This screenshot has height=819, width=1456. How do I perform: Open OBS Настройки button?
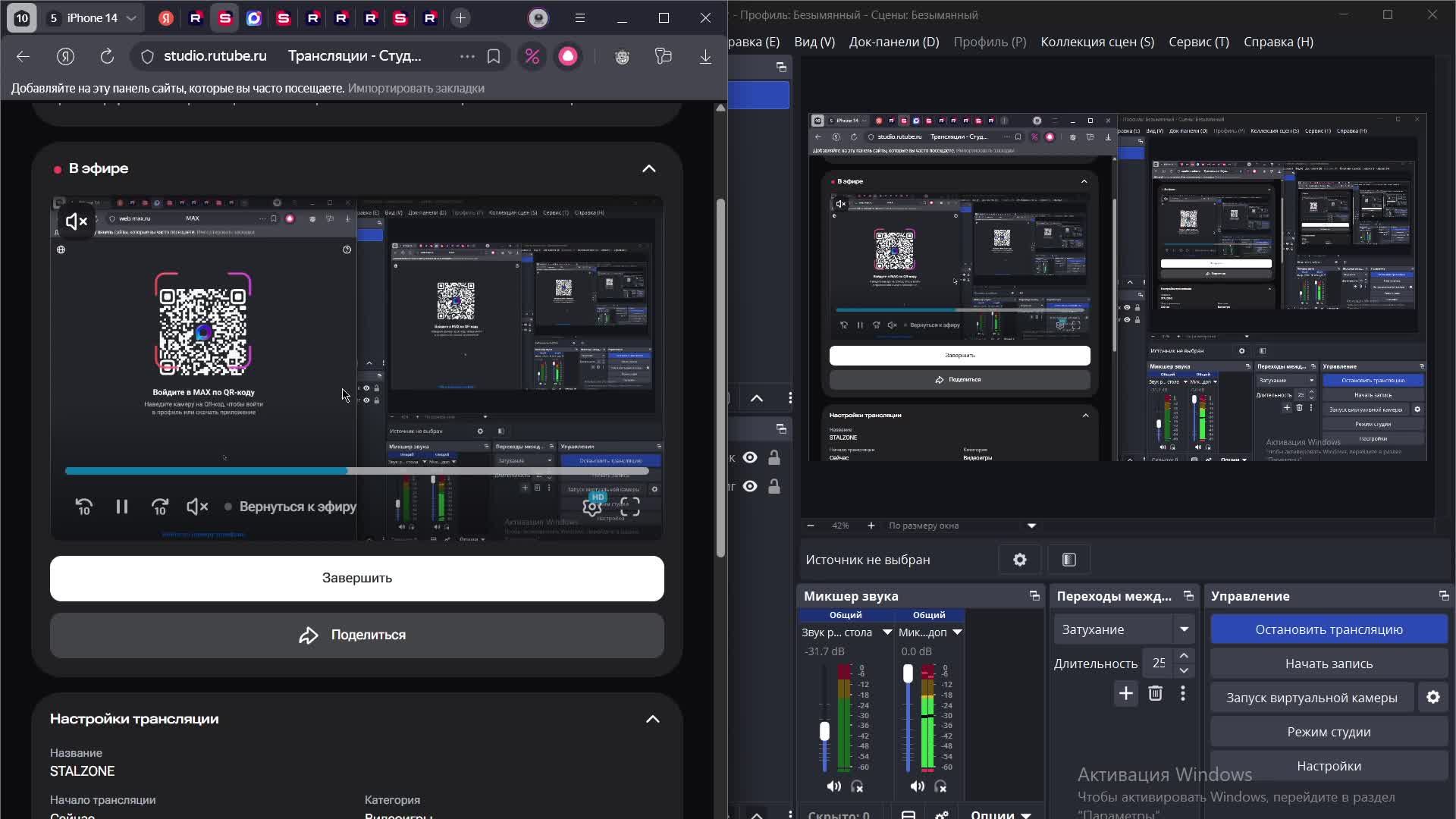click(x=1329, y=766)
